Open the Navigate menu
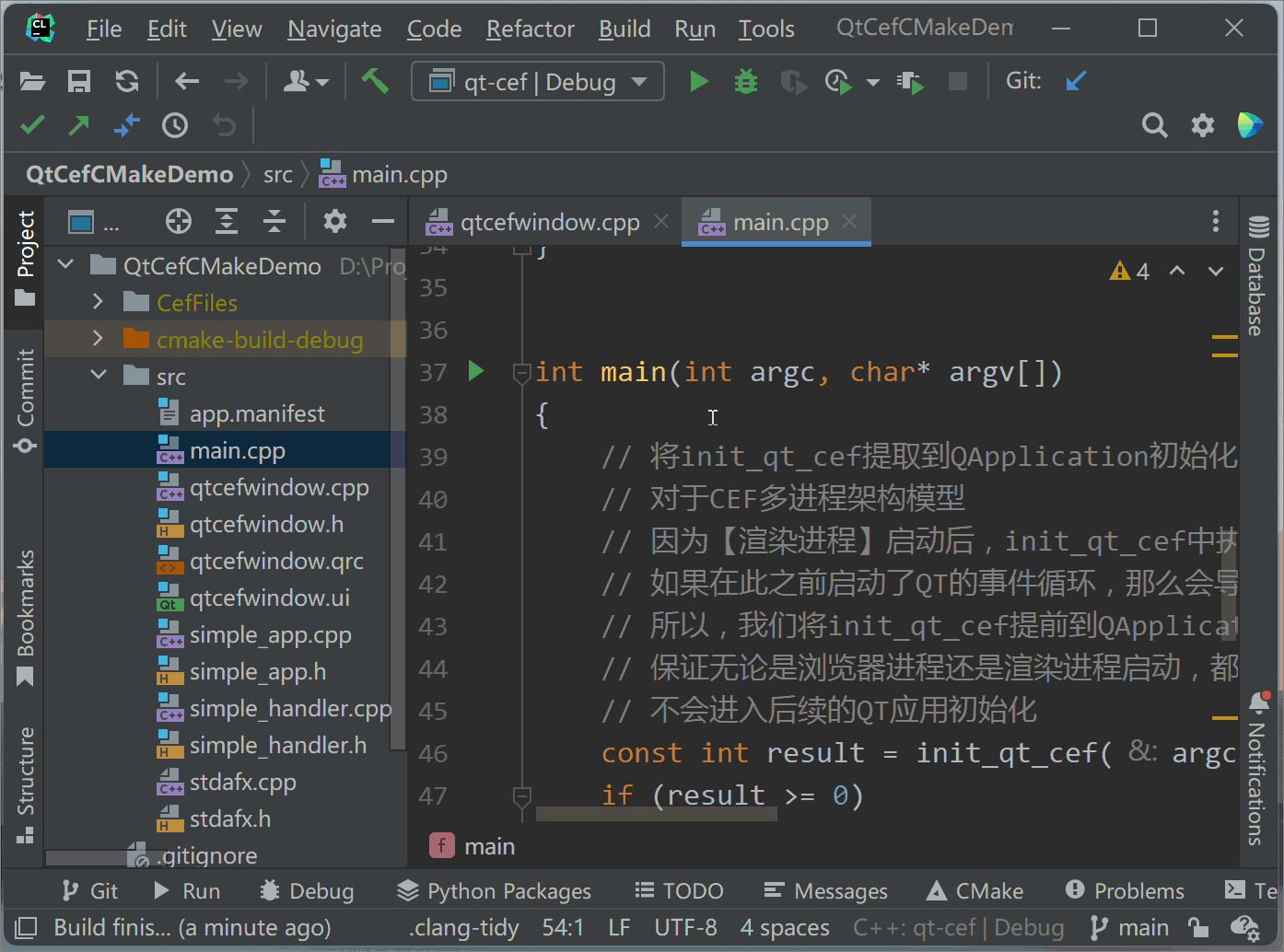 tap(334, 29)
